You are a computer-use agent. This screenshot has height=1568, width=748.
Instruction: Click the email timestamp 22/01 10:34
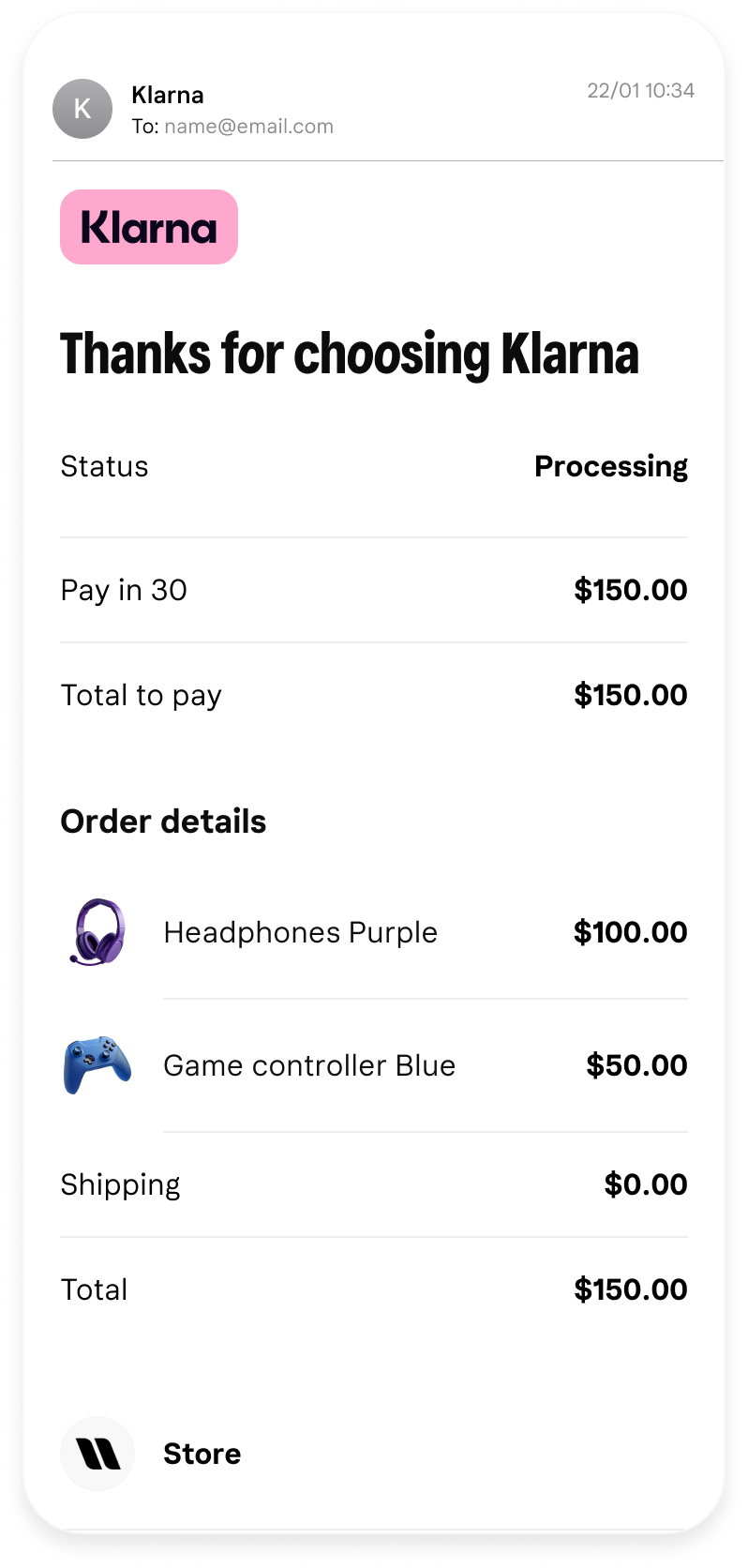pyautogui.click(x=640, y=91)
